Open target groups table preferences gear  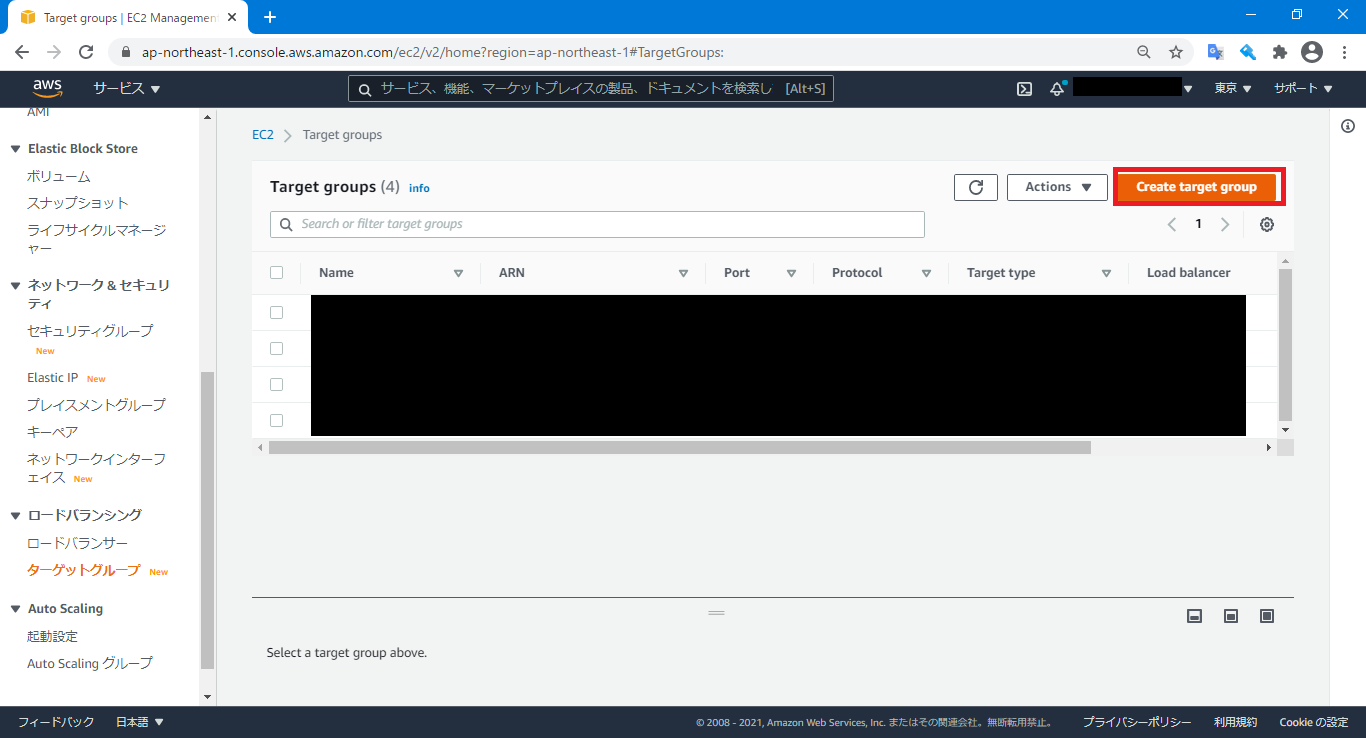[1267, 225]
